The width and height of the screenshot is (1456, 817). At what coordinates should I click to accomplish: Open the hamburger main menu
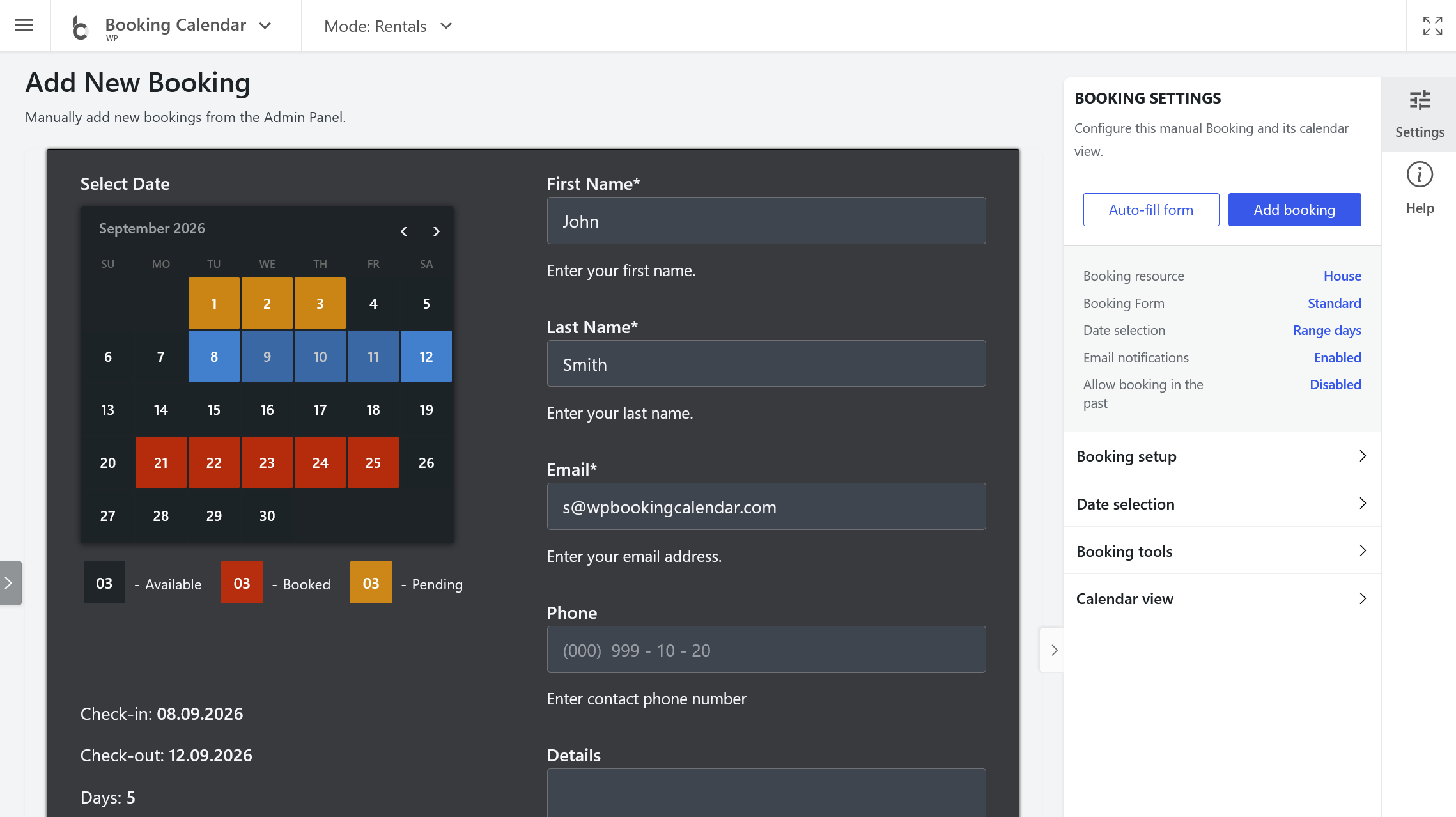24,26
